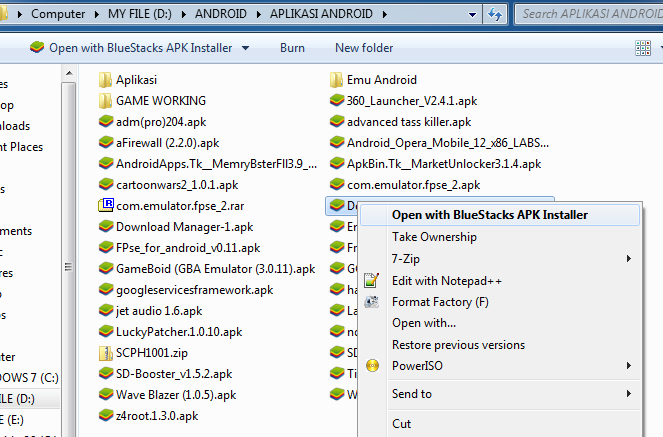Image resolution: width=663 pixels, height=437 pixels.
Task: Click the adm(pro)204.apk BlueStacks icon
Action: coord(106,122)
